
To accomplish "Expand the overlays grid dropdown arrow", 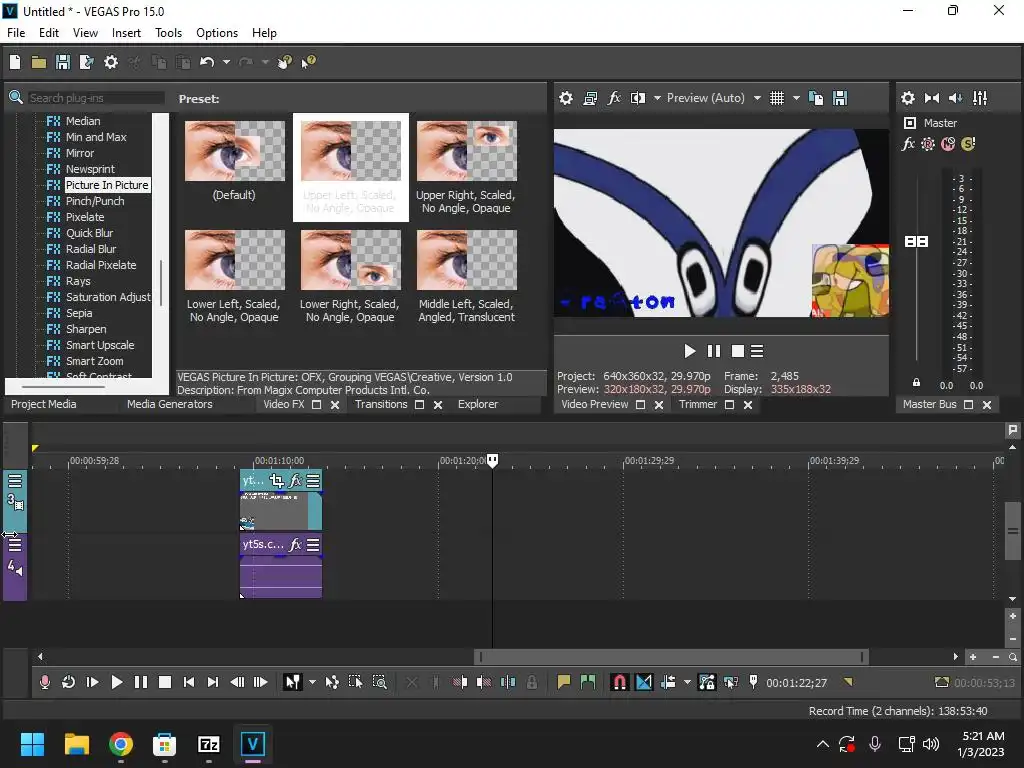I will click(x=796, y=98).
